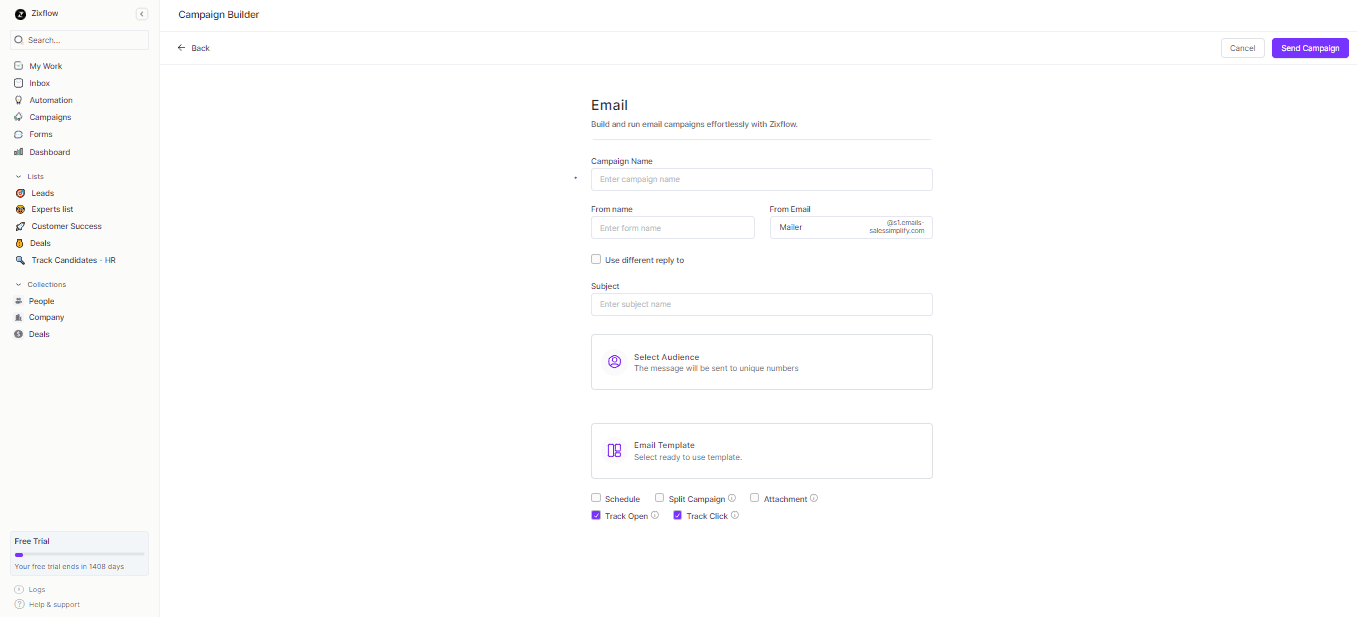Click the Email Template picker icon

[x=614, y=450]
